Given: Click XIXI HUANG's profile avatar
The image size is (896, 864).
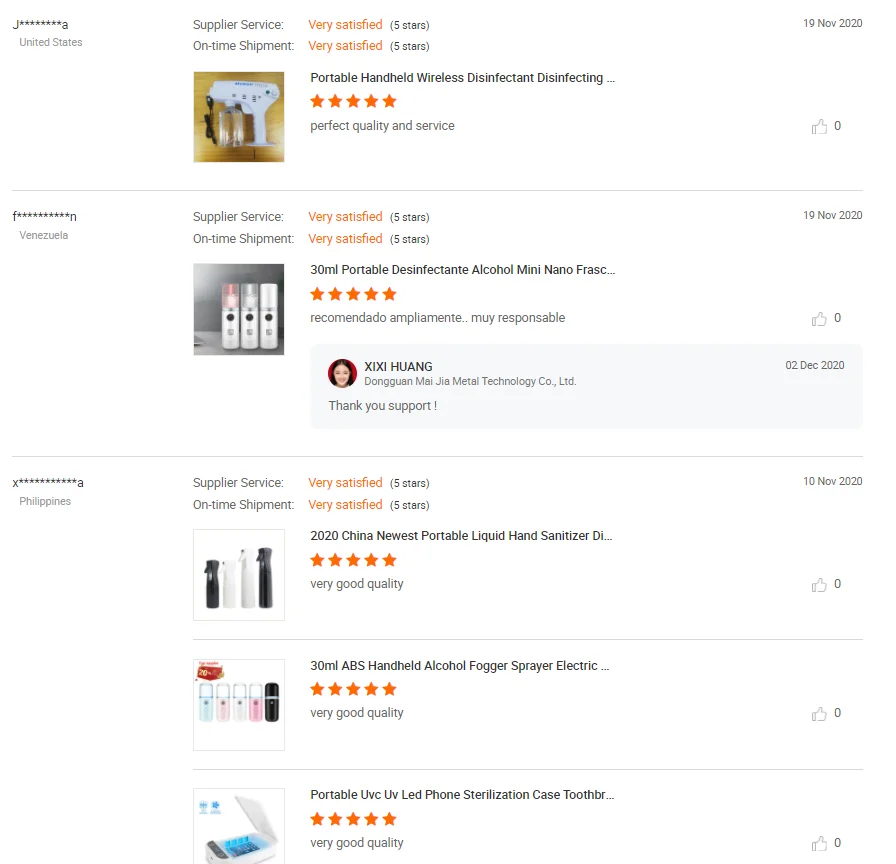Looking at the screenshot, I should tap(342, 373).
